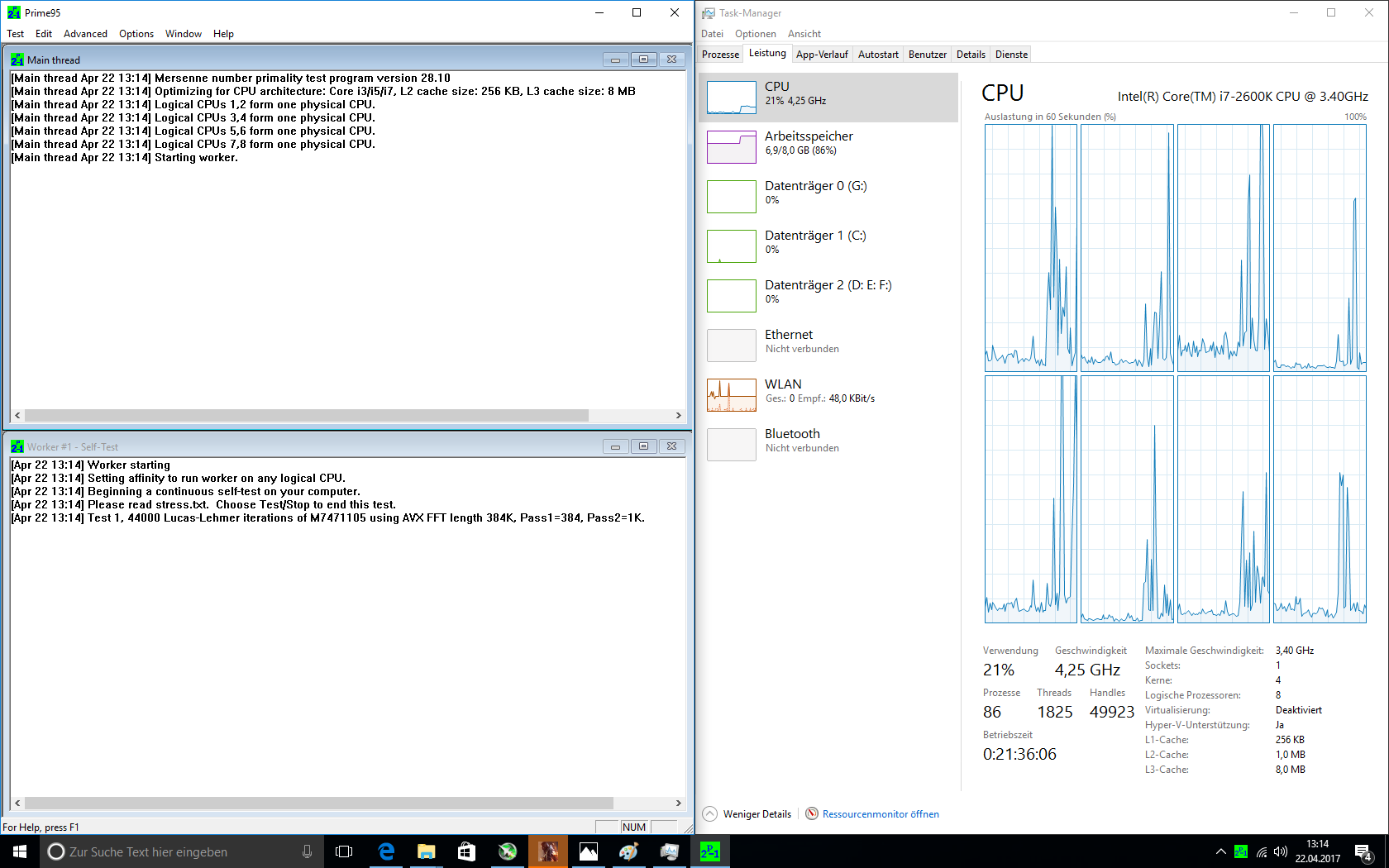Screen dimensions: 1389x868
Task: Open the Action Center notifications icon
Action: (x=1363, y=851)
